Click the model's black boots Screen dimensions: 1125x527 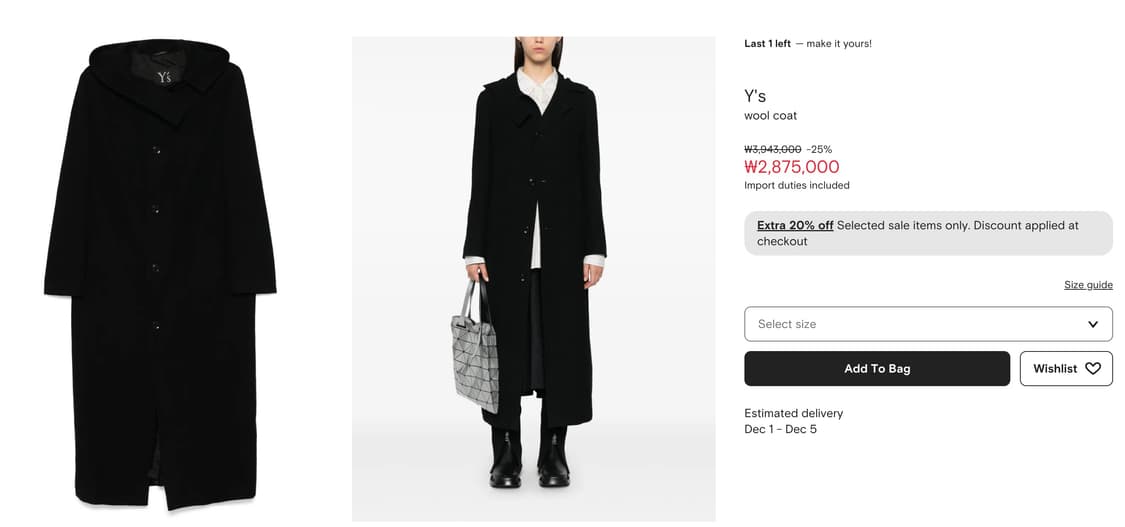530,460
